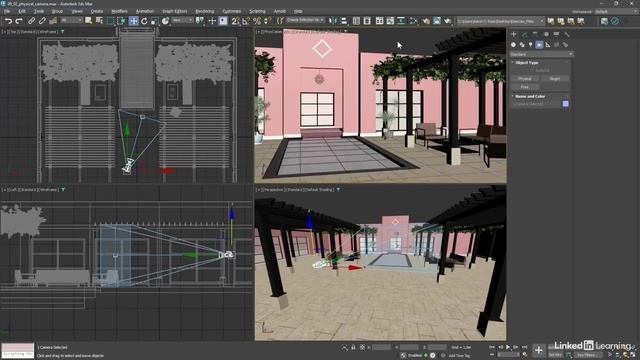Screen dimensions: 640x360
Task: Open the Tools menu
Action: (x=39, y=11)
